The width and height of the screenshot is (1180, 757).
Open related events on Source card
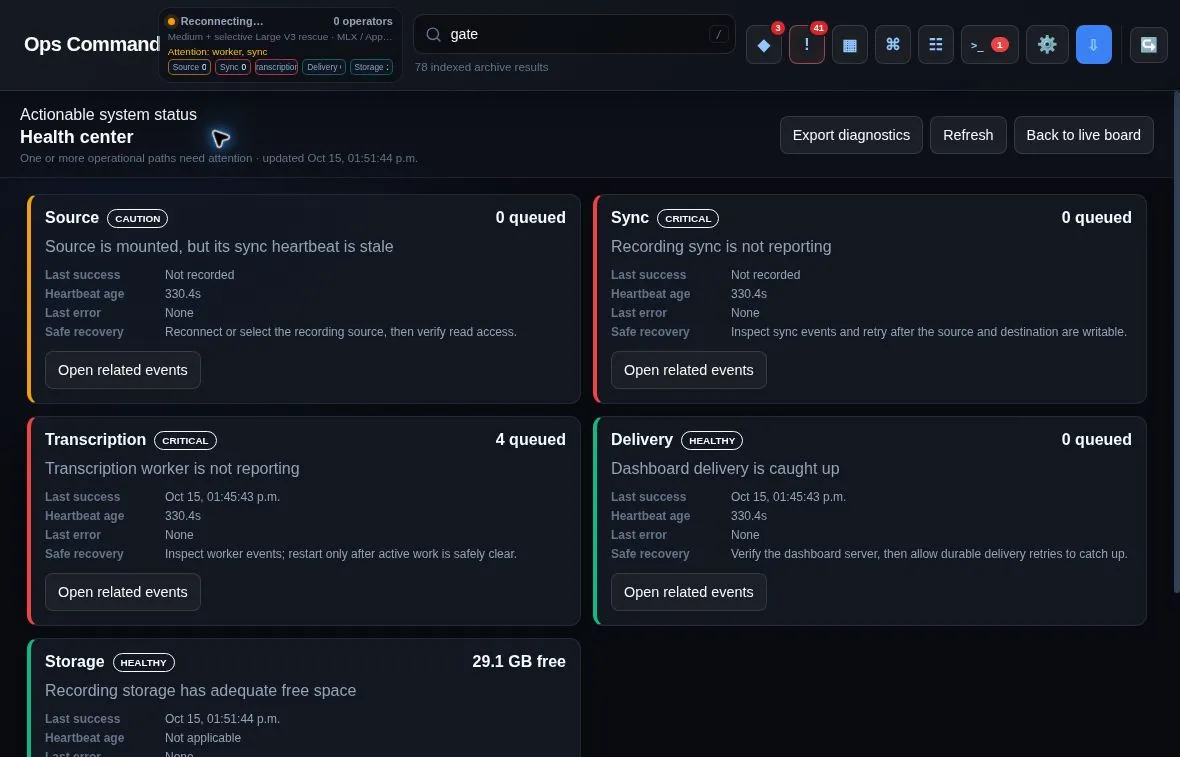click(x=123, y=370)
